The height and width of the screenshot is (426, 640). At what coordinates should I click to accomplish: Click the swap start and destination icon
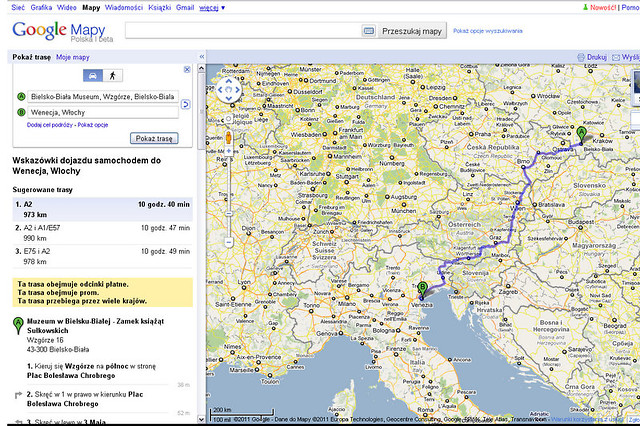click(x=186, y=104)
